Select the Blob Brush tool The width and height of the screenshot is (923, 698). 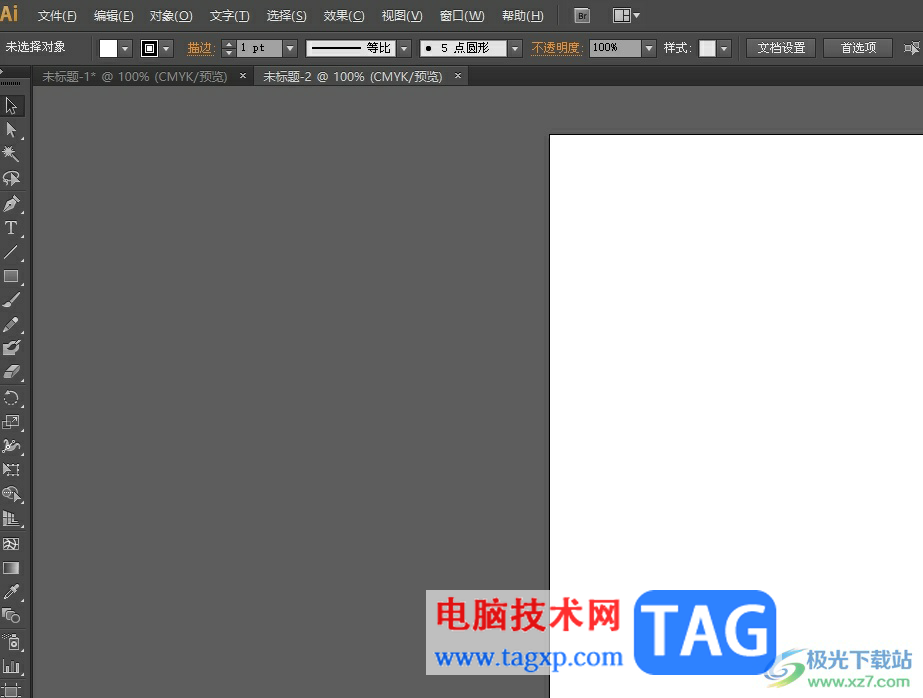click(x=11, y=348)
